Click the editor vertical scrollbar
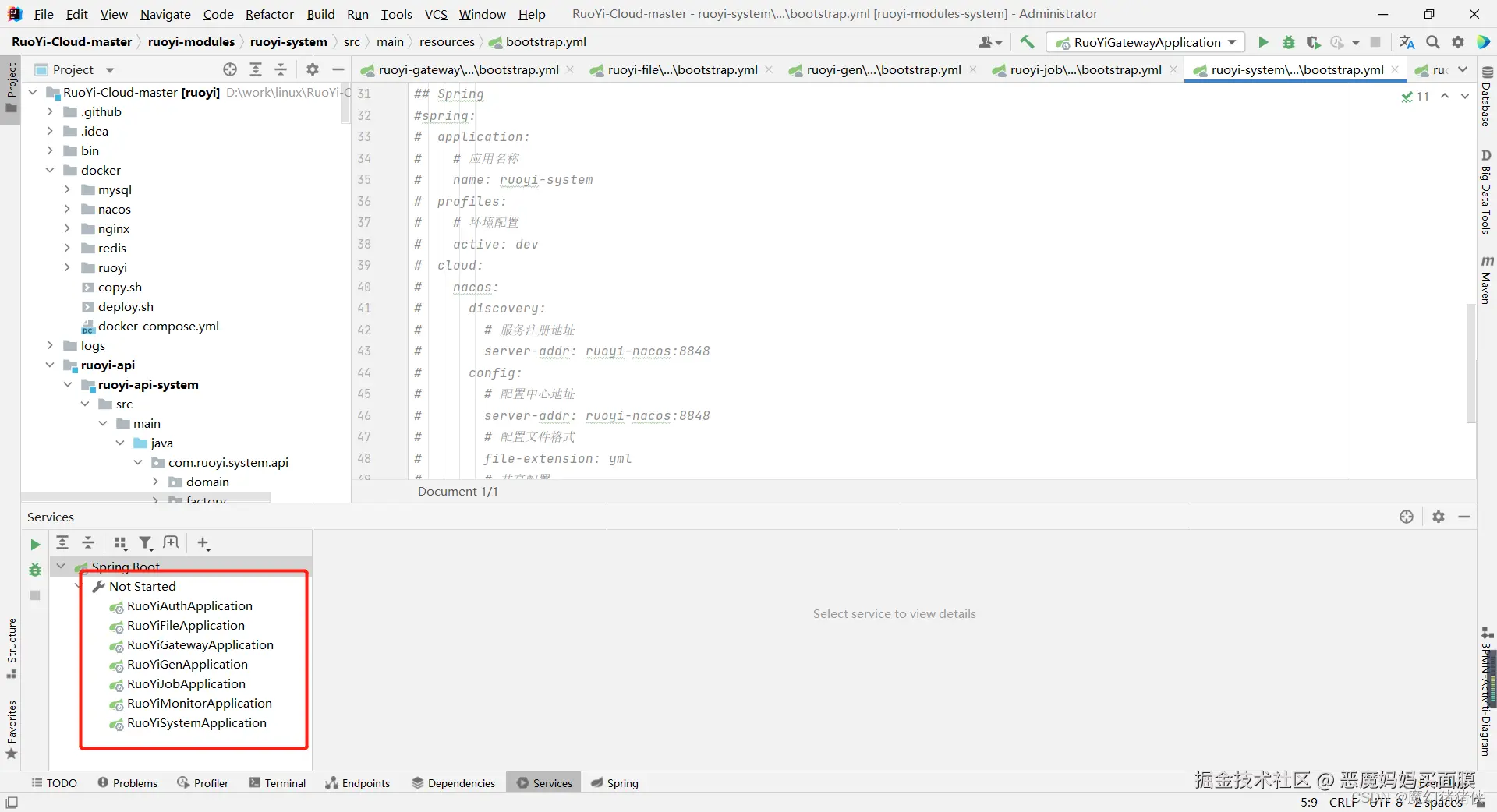 pyautogui.click(x=1470, y=362)
